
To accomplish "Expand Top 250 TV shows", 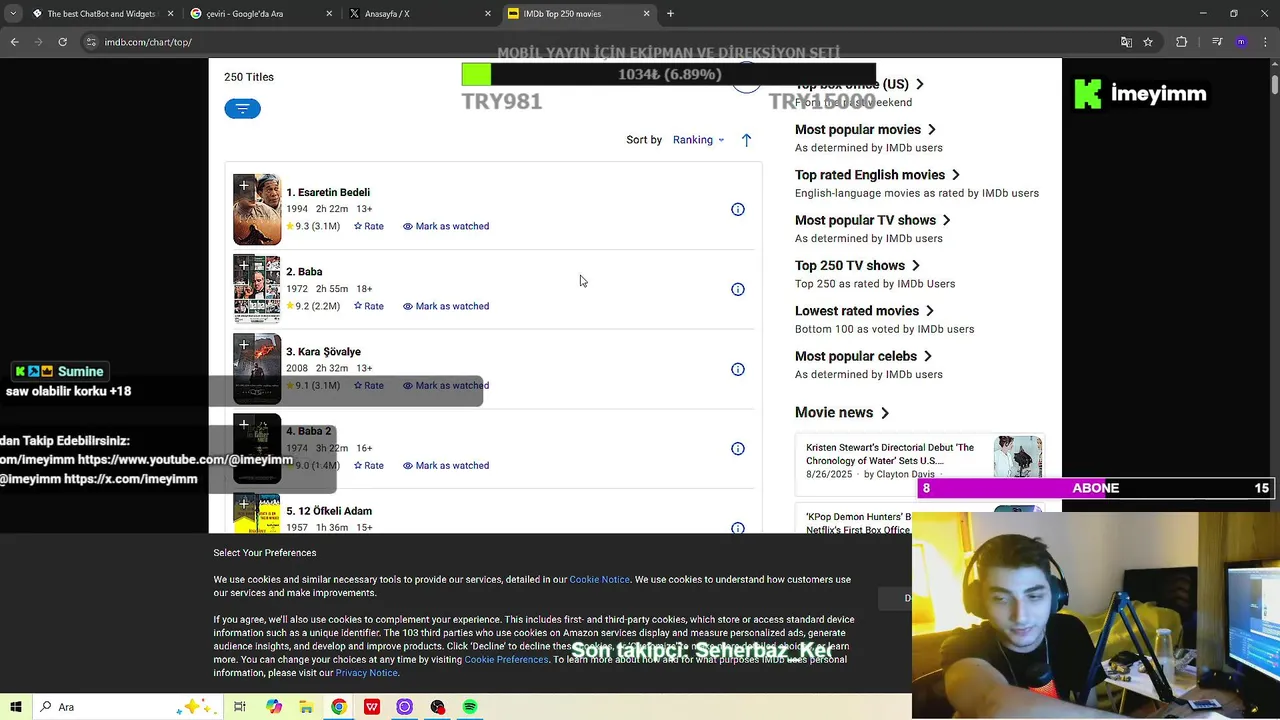I will (x=857, y=265).
